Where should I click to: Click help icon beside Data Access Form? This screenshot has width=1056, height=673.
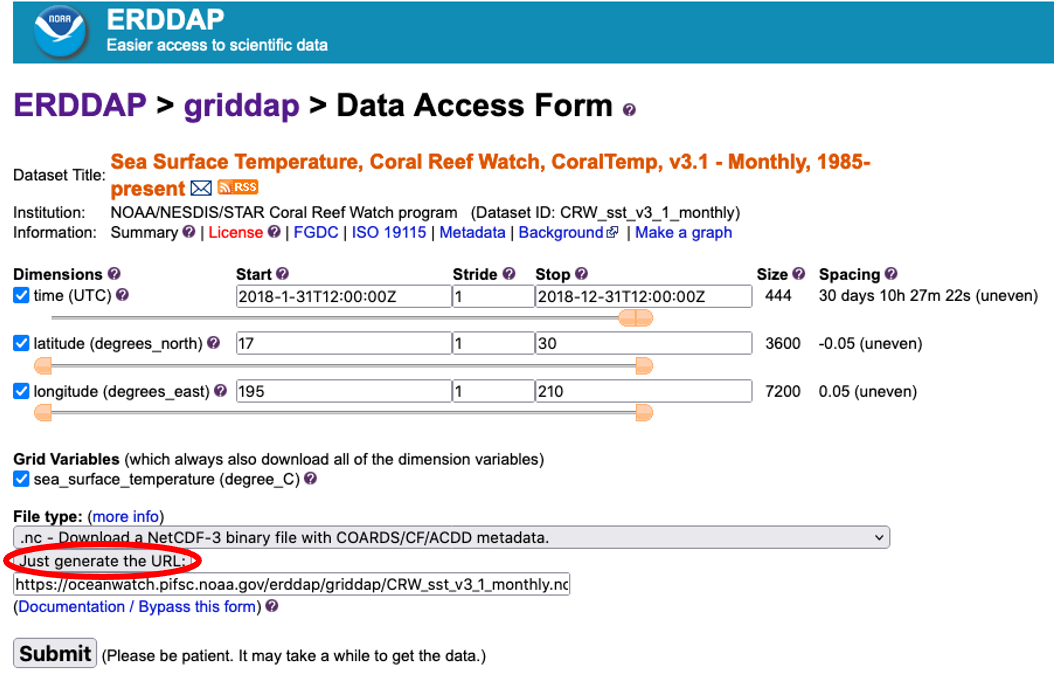[629, 110]
